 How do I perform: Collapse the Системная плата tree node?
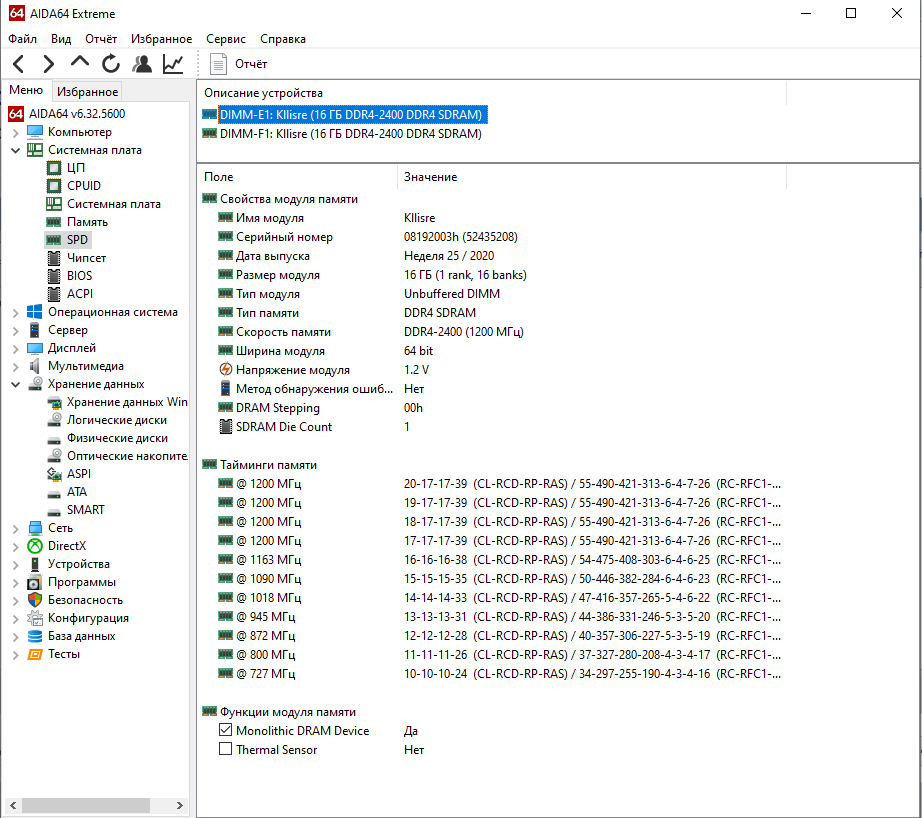[16, 150]
